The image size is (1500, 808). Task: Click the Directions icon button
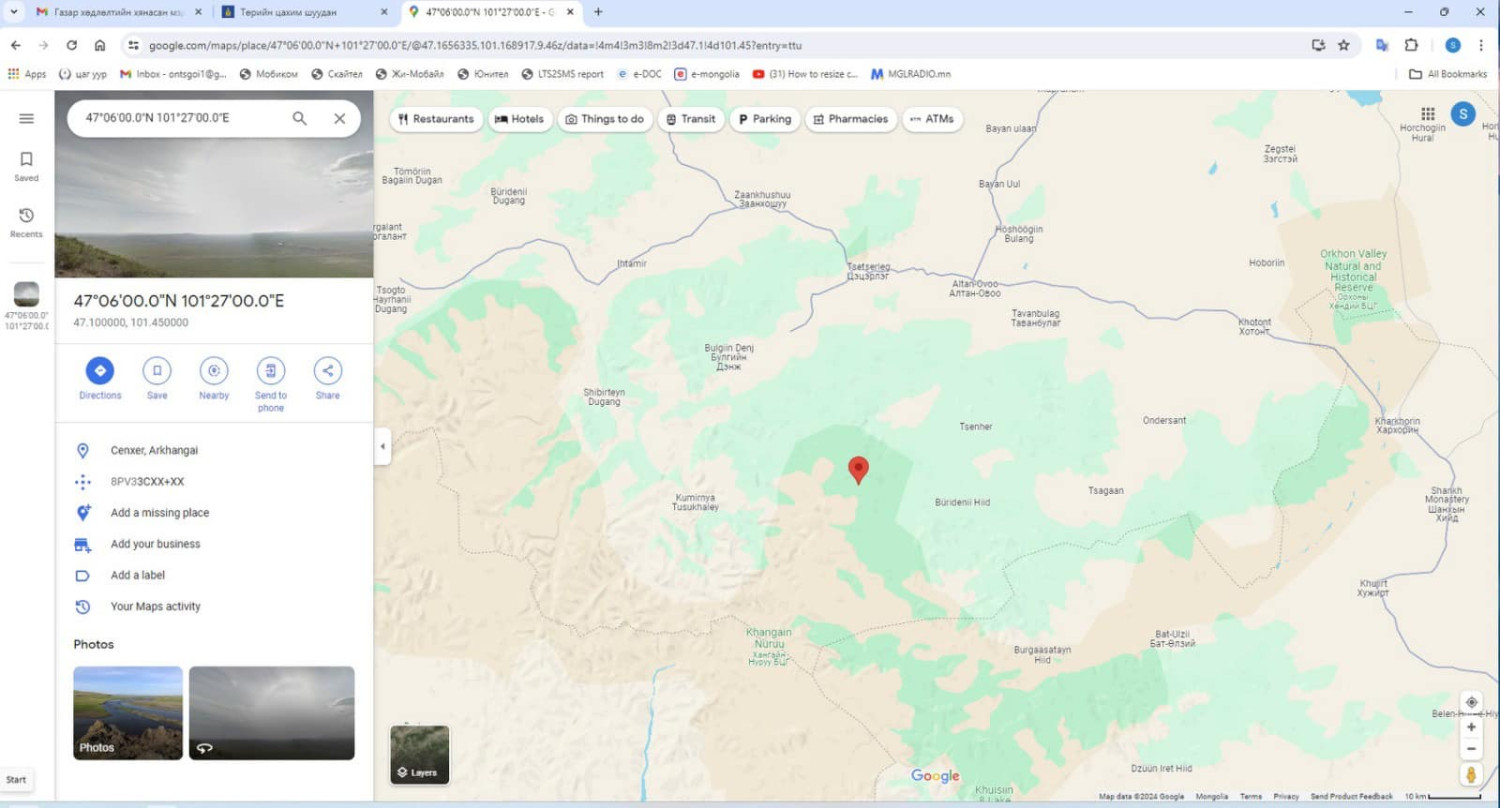pyautogui.click(x=99, y=371)
